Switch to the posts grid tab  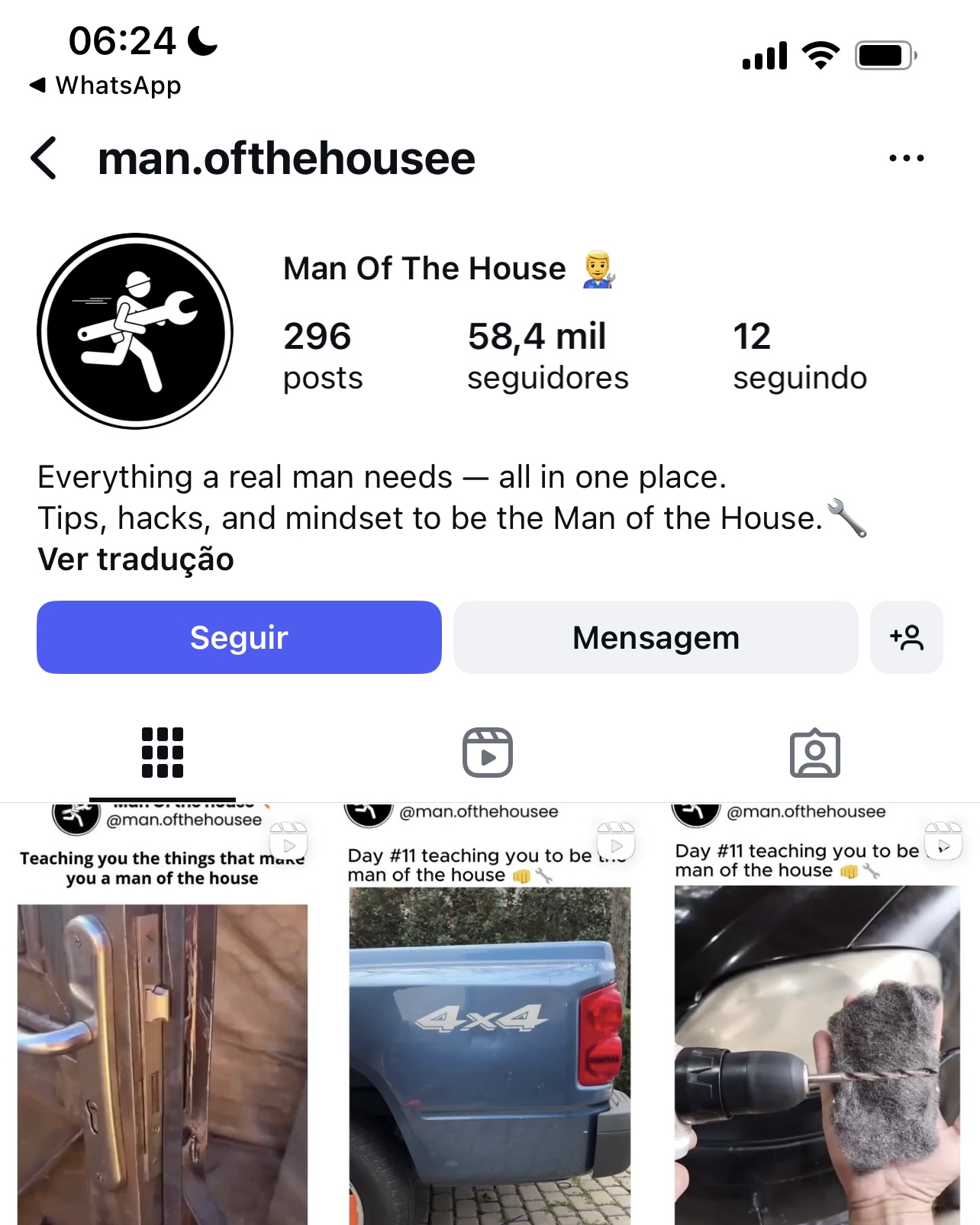click(163, 753)
